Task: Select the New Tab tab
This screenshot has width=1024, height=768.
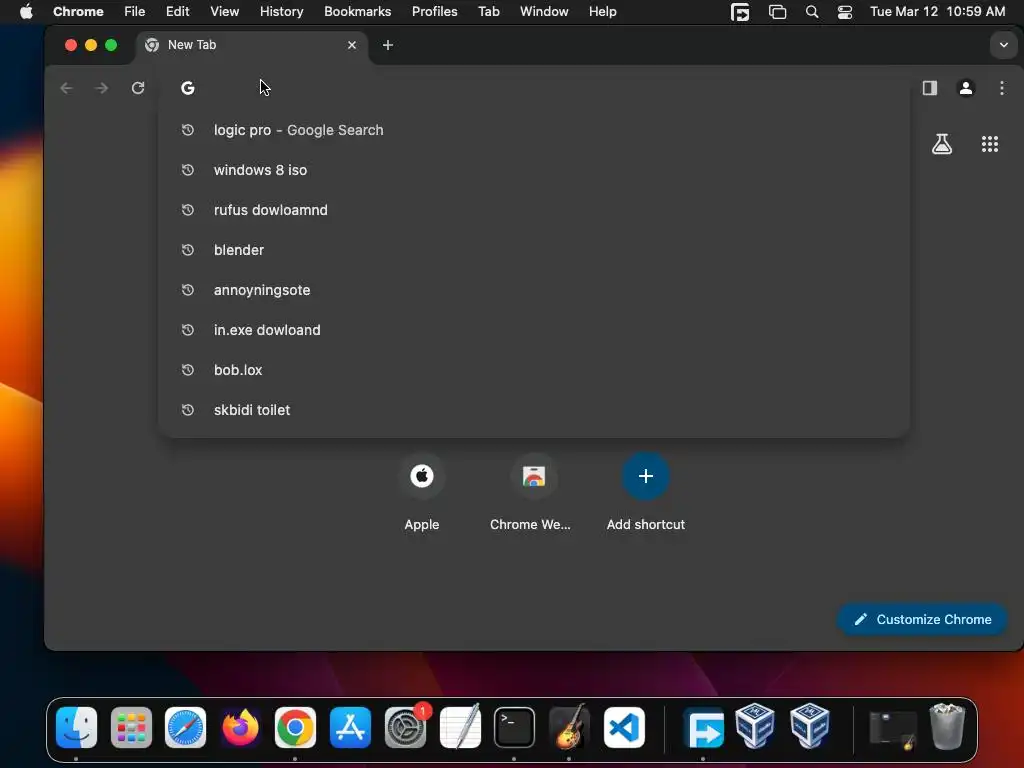Action: point(252,45)
